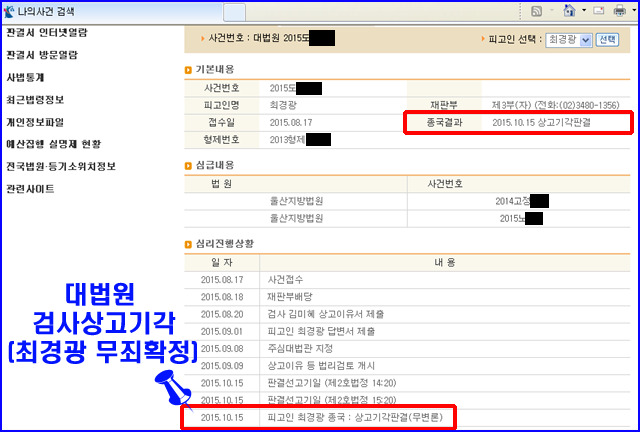
Task: Open the 피고인 선택 dropdown showing 최경광
Action: (569, 40)
